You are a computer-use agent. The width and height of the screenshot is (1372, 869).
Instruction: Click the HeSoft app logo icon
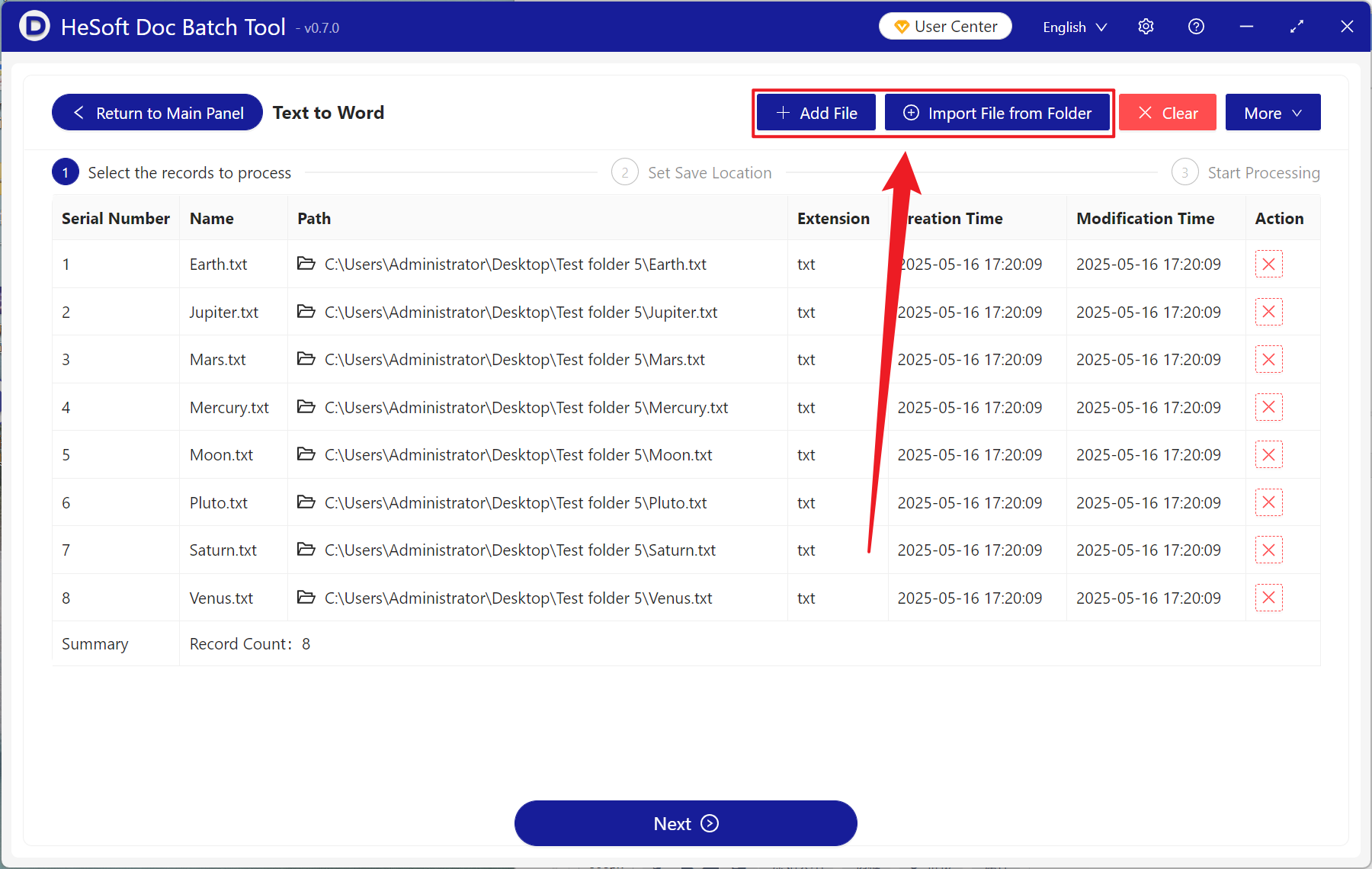pyautogui.click(x=34, y=26)
